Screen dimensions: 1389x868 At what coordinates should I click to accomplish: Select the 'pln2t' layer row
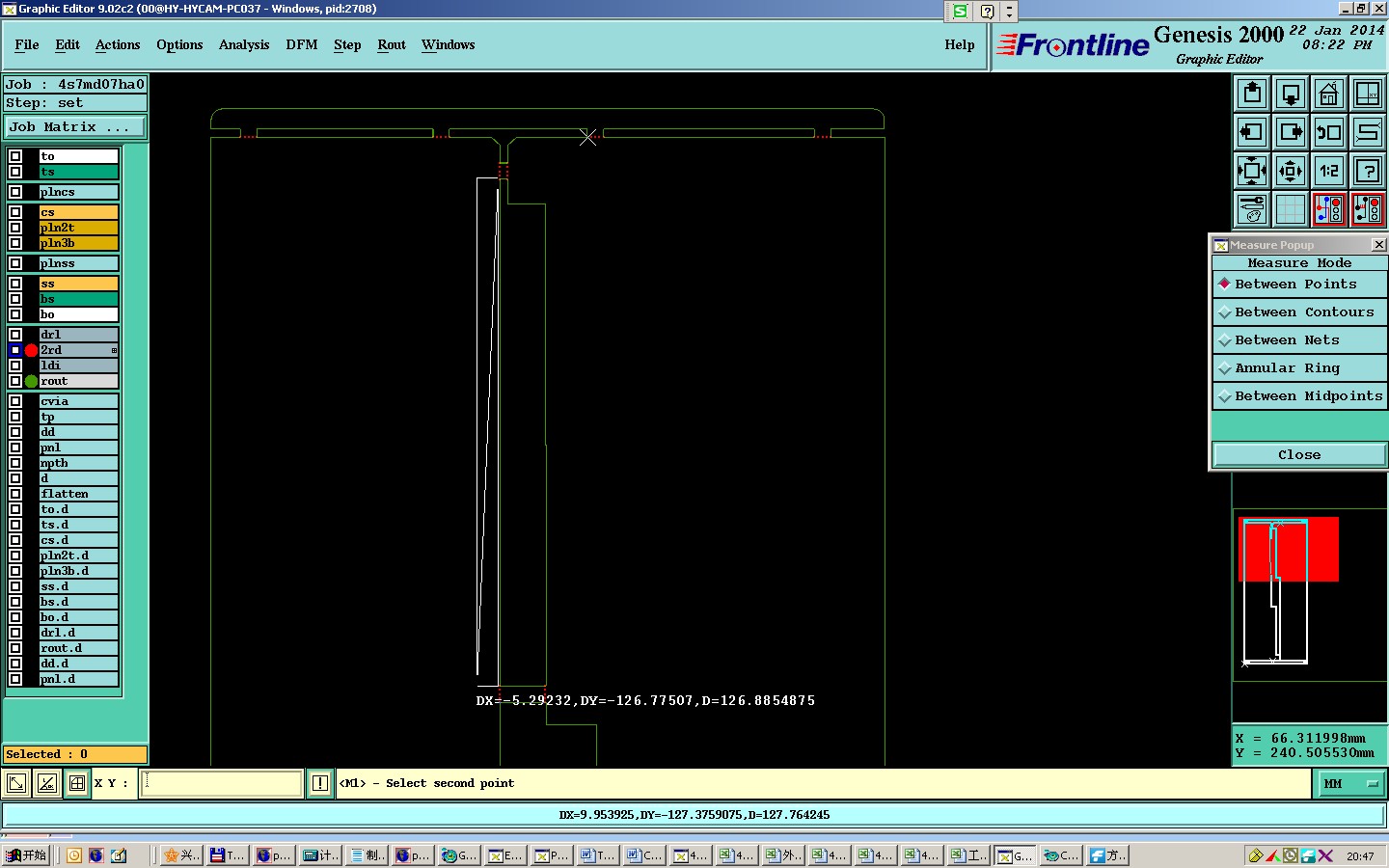(x=78, y=228)
